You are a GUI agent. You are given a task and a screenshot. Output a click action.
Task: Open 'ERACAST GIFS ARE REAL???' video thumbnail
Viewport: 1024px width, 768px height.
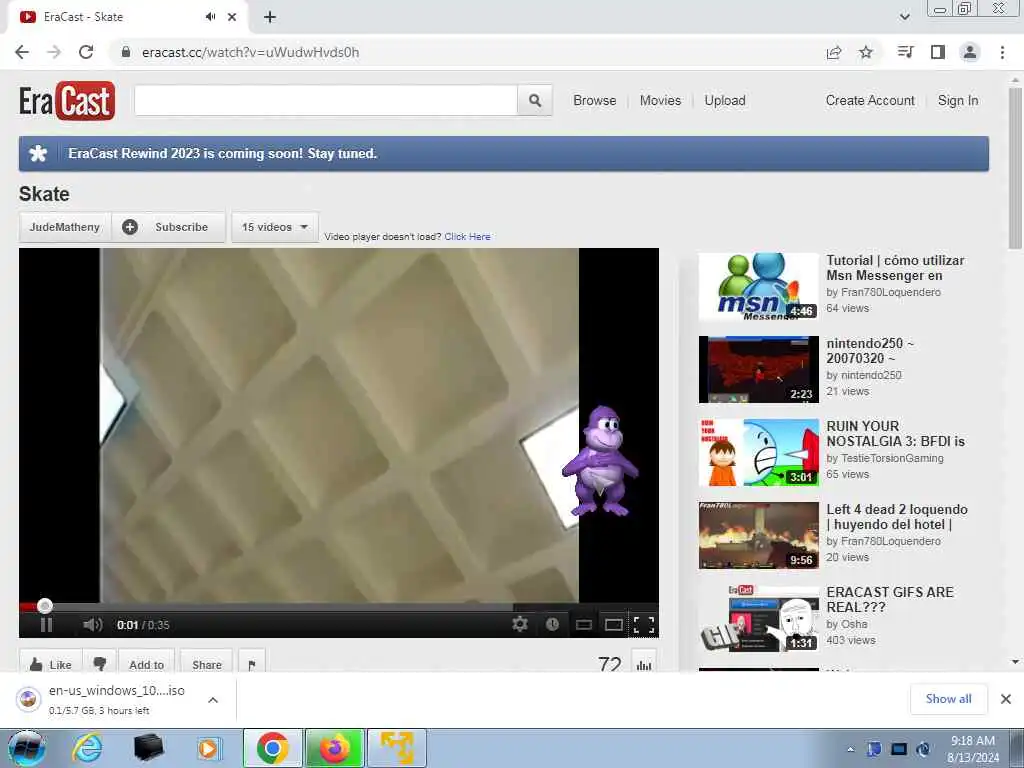[x=758, y=618]
